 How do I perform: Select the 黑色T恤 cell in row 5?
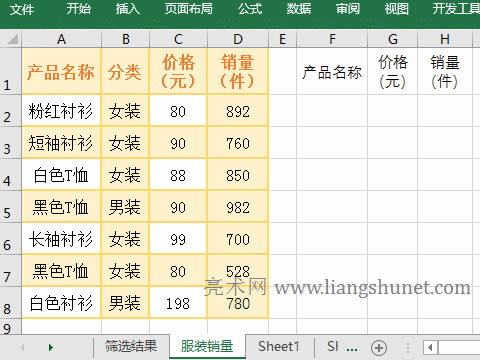click(x=61, y=206)
